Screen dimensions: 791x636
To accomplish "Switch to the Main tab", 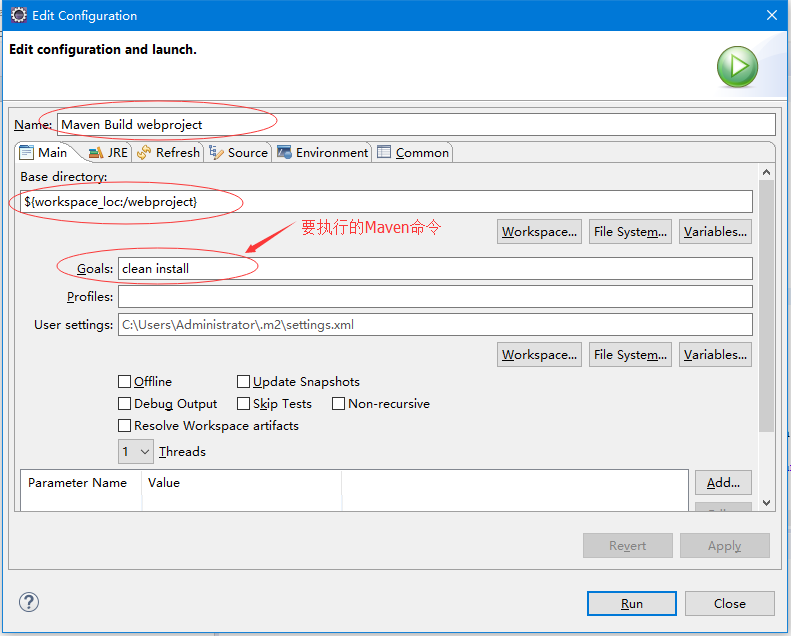I will tap(43, 152).
